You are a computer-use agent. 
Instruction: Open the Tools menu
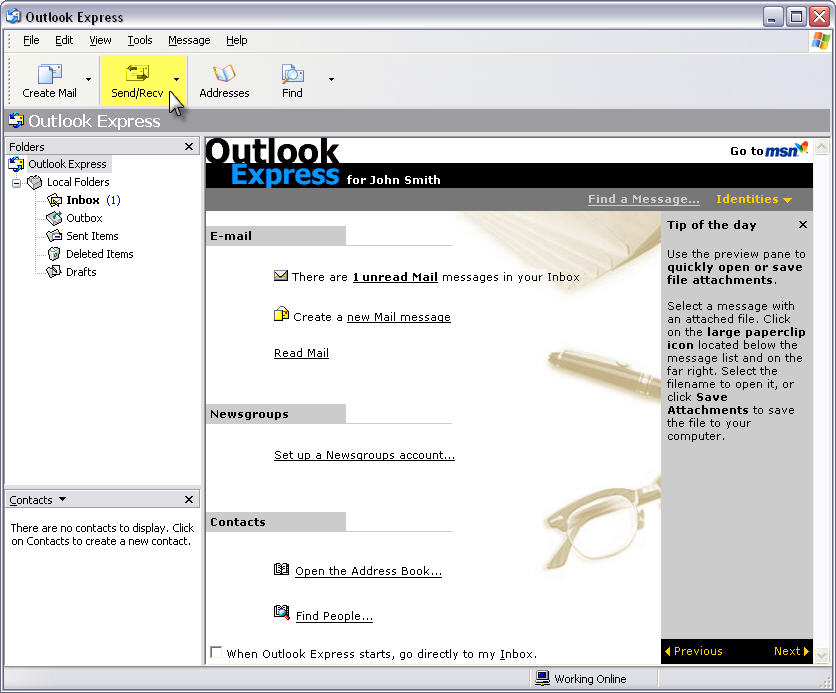click(x=140, y=41)
